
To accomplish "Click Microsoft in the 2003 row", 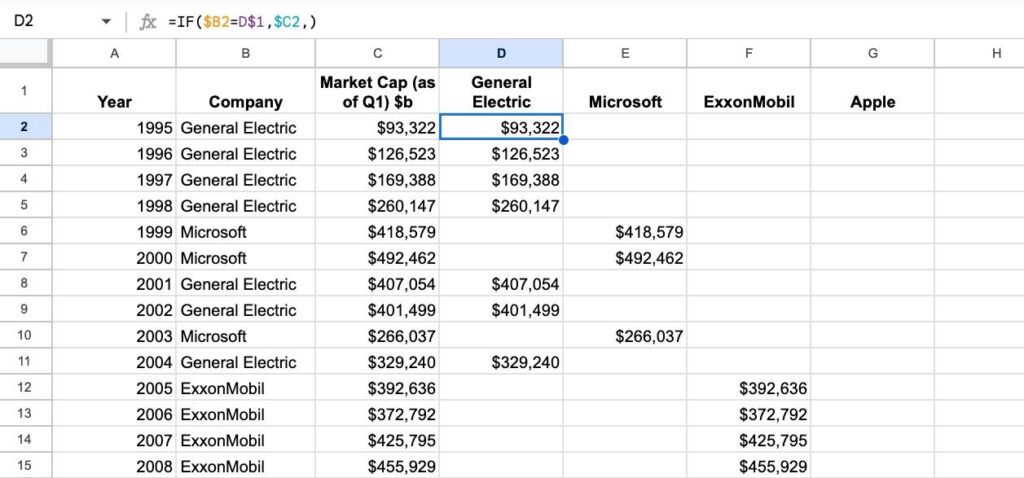I will coord(246,336).
